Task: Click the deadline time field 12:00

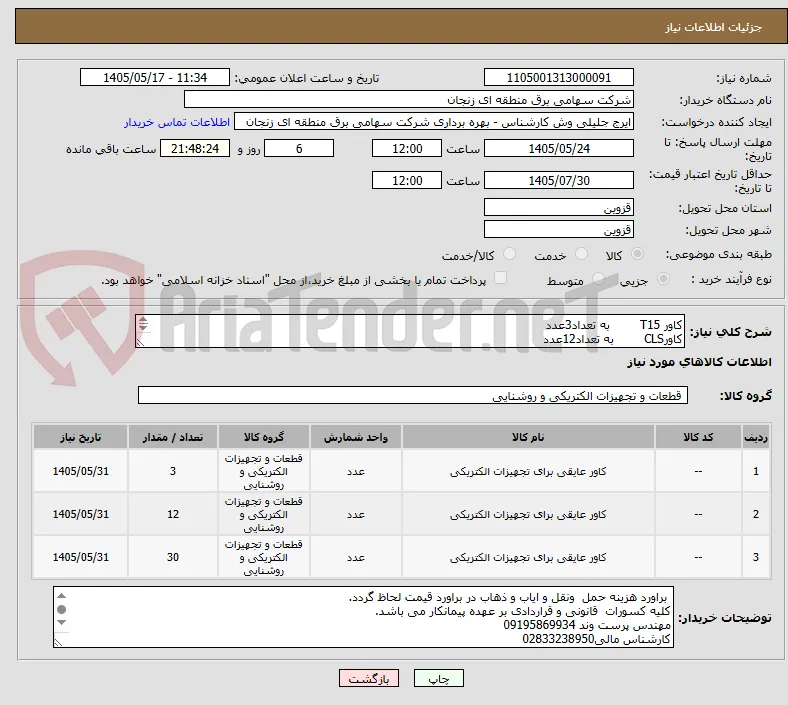Action: pos(407,148)
